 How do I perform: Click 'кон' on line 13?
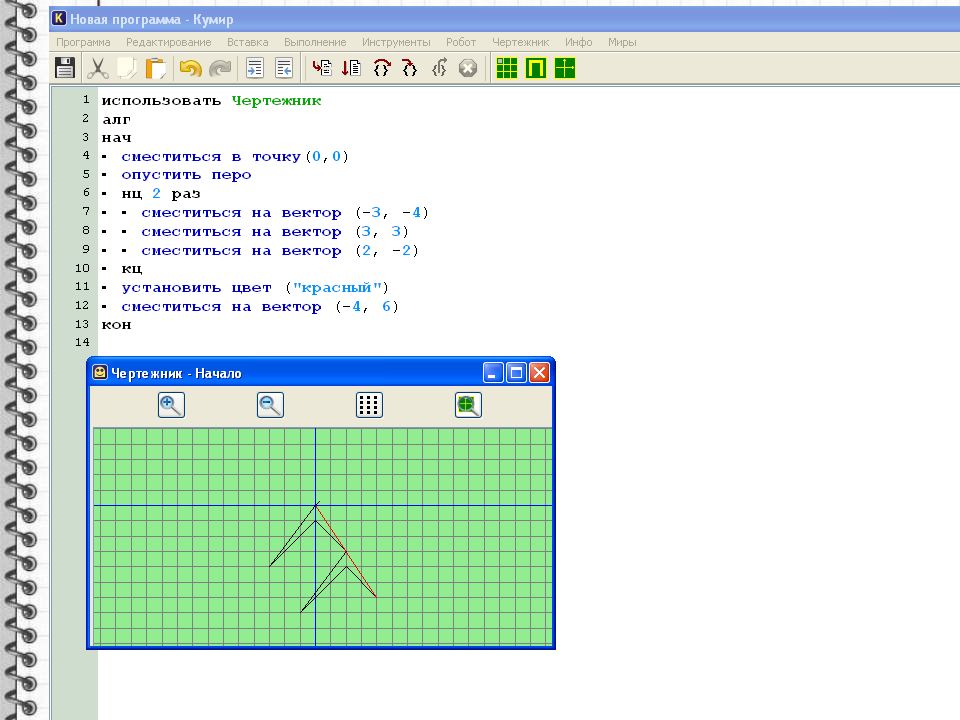coord(116,325)
